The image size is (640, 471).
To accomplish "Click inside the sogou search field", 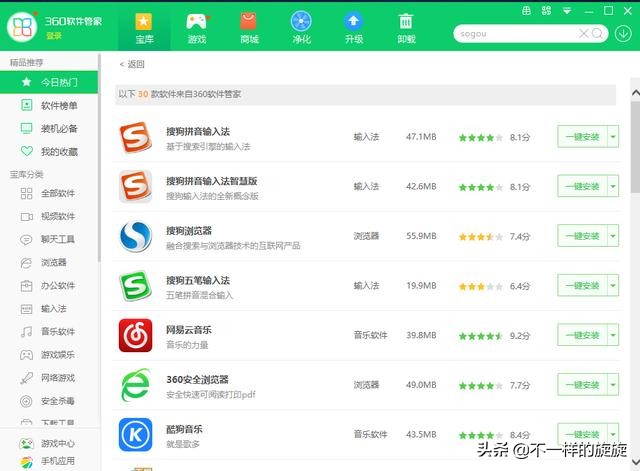I will 516,34.
